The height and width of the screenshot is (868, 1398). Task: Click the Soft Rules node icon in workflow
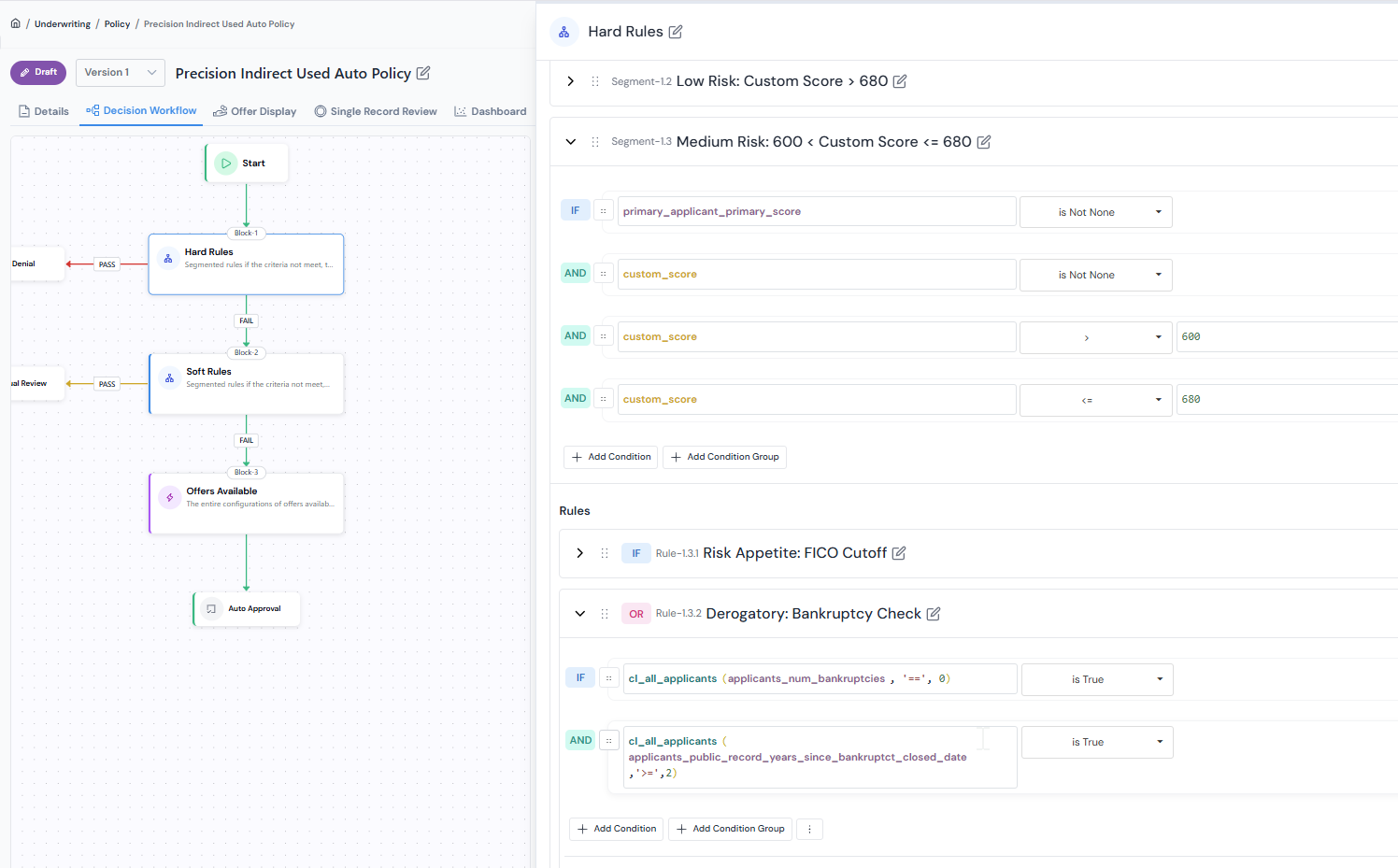[x=169, y=378]
